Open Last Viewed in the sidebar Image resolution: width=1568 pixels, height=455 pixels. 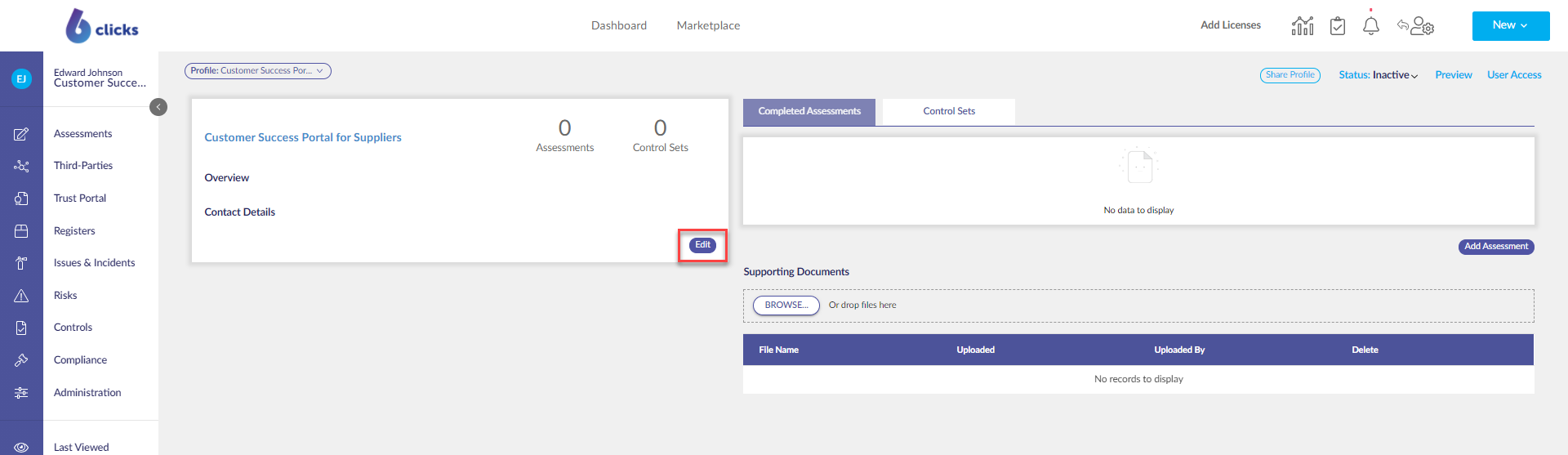81,448
